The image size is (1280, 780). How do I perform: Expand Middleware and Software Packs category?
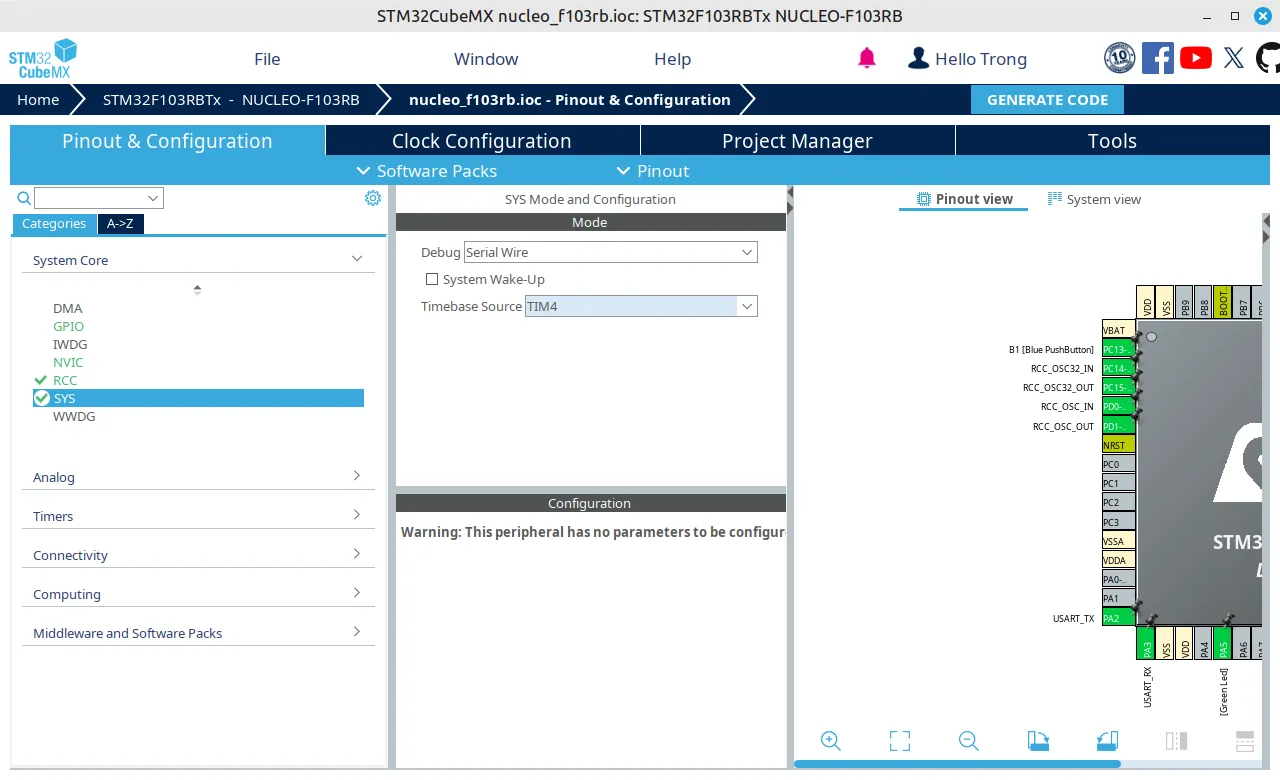click(x=198, y=633)
